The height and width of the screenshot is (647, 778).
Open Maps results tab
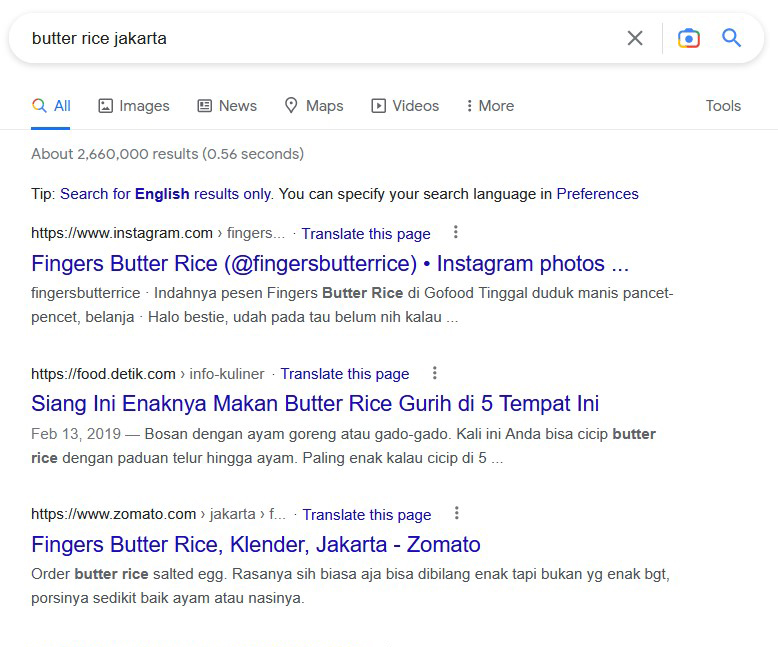tap(314, 106)
